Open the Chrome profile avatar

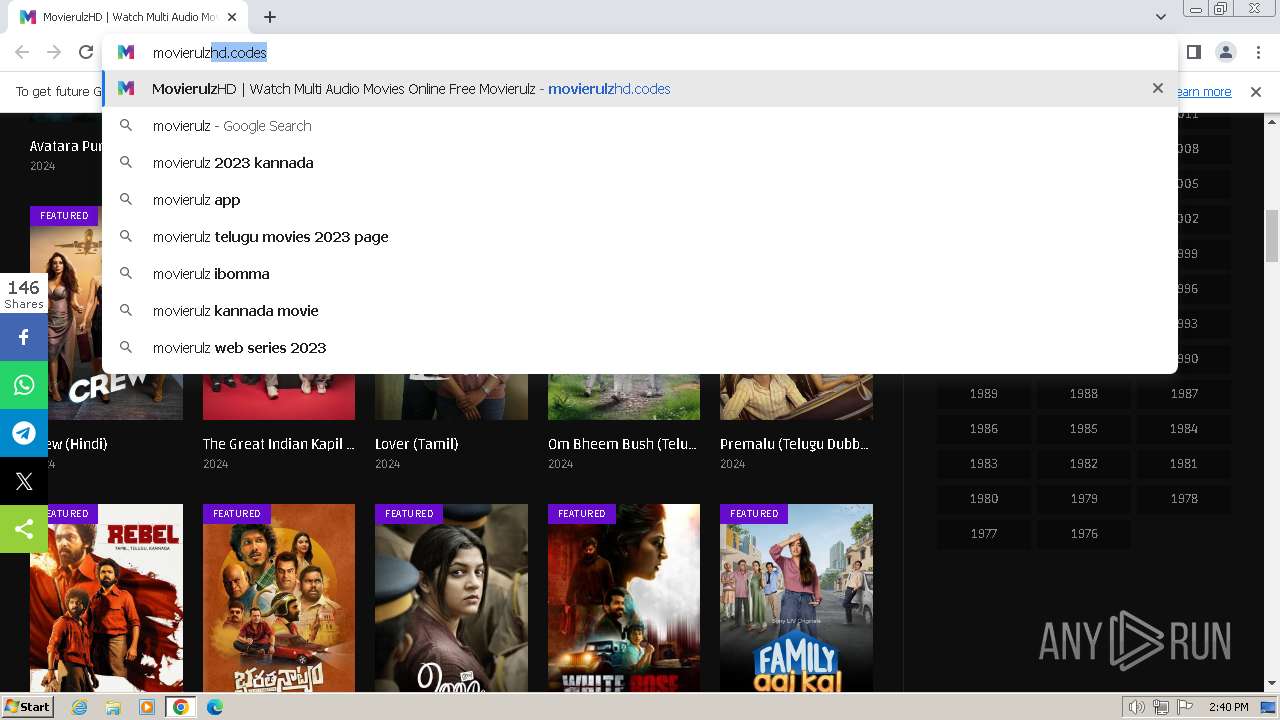1225,52
